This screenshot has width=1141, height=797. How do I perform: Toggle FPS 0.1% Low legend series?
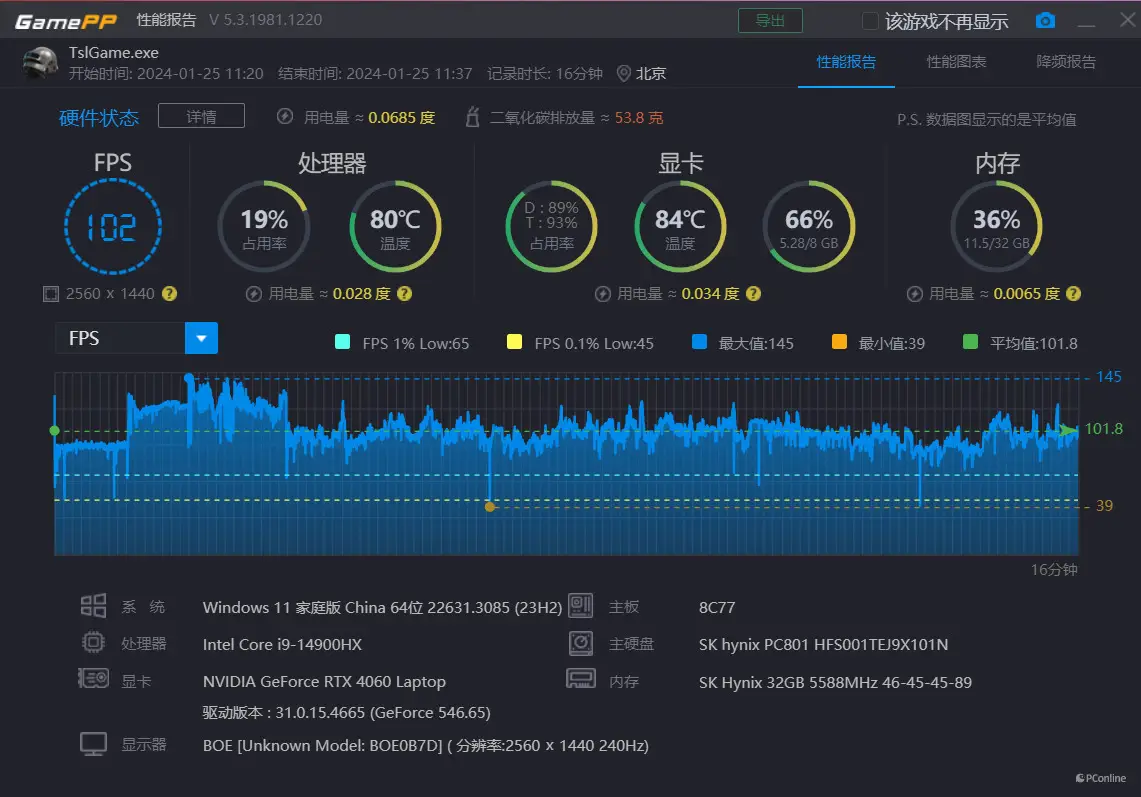515,343
